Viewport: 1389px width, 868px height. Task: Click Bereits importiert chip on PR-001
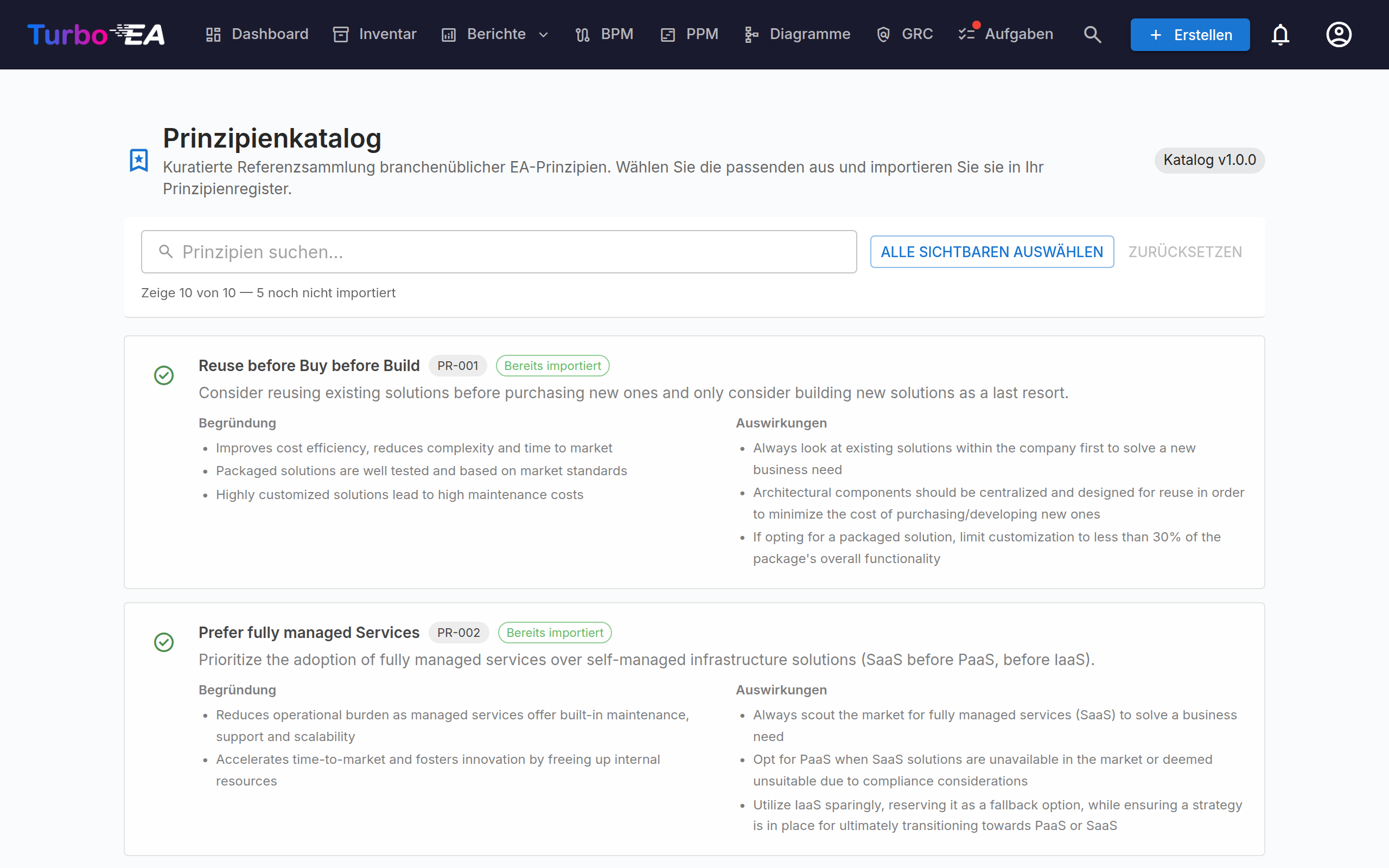(553, 366)
